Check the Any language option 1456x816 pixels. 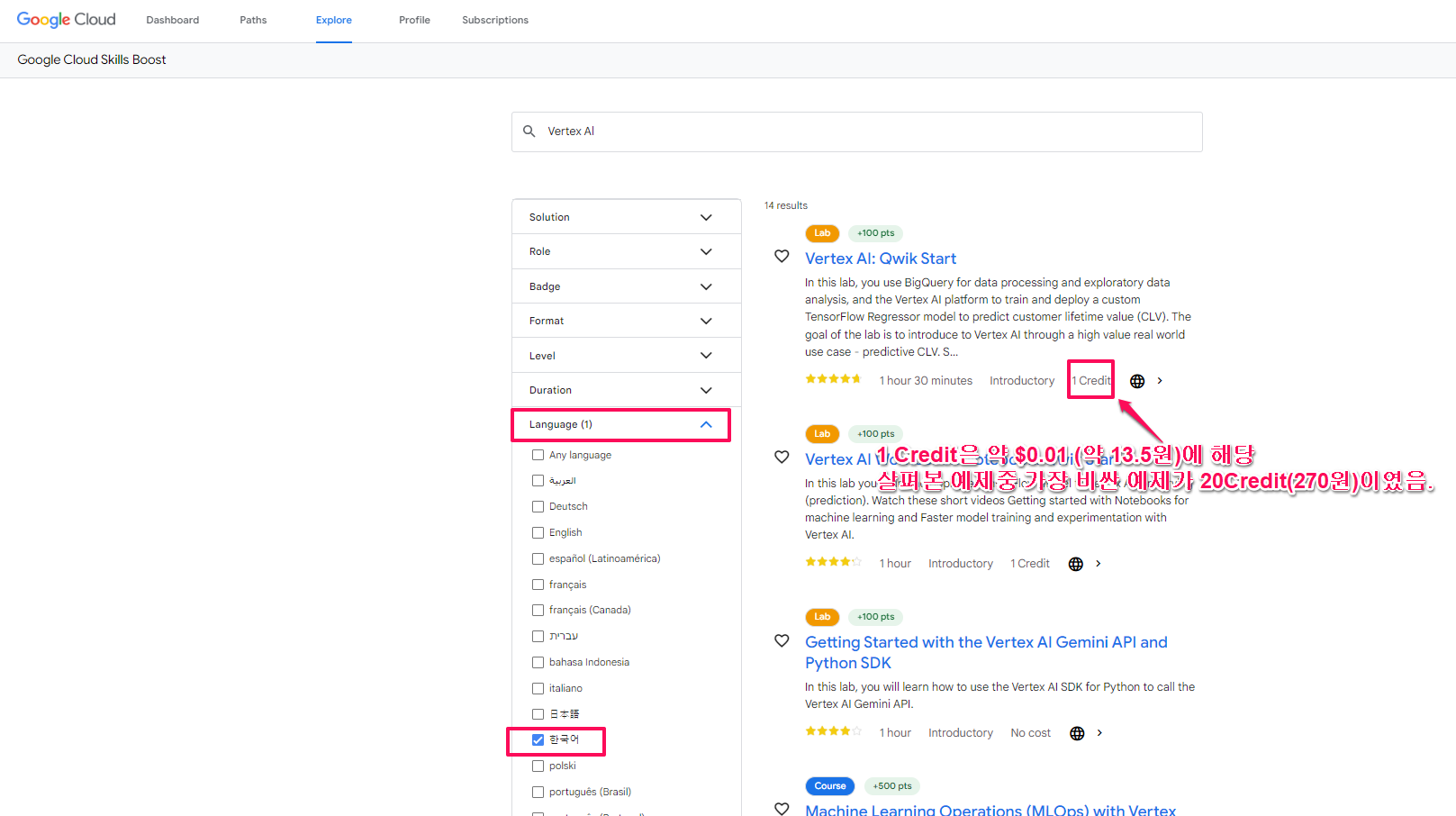pos(538,455)
